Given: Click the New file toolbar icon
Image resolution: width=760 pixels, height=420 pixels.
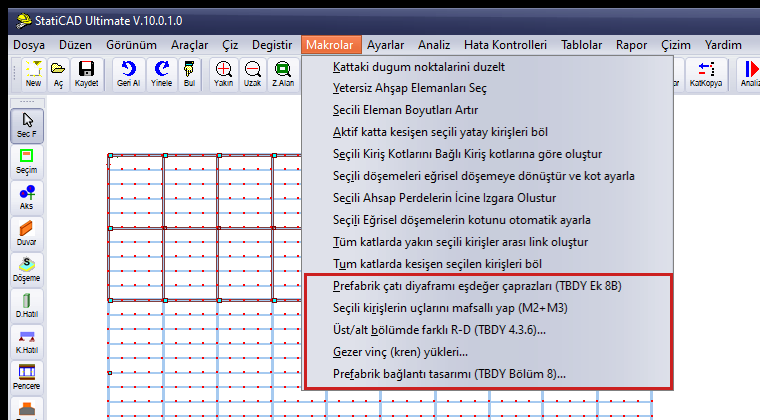Looking at the screenshot, I should (33, 74).
